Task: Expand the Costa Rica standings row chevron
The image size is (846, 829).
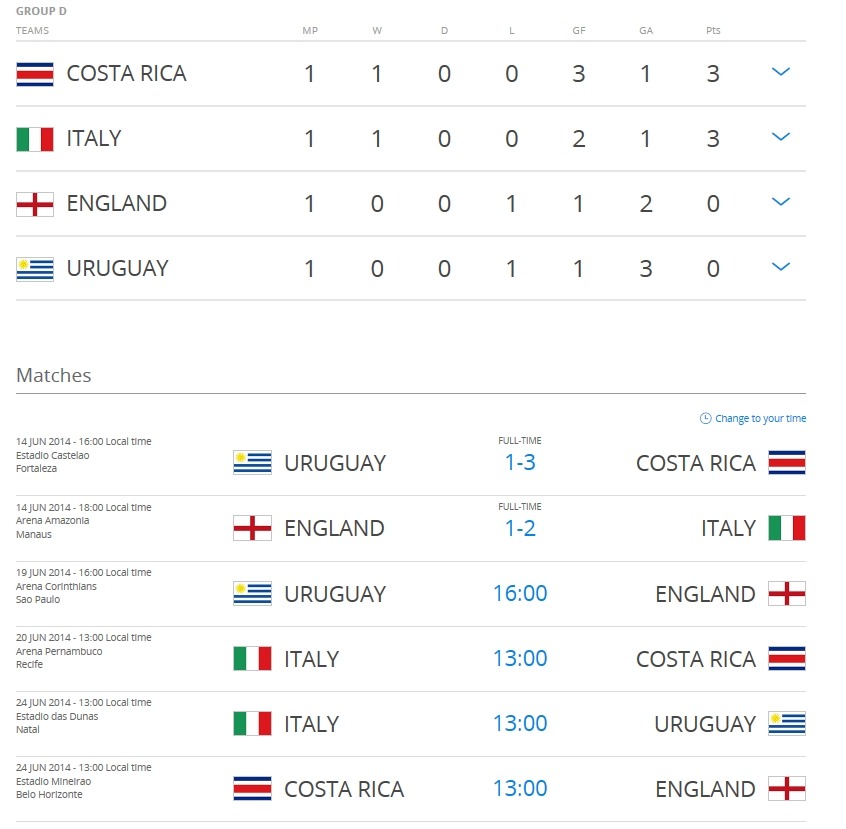Action: point(781,71)
